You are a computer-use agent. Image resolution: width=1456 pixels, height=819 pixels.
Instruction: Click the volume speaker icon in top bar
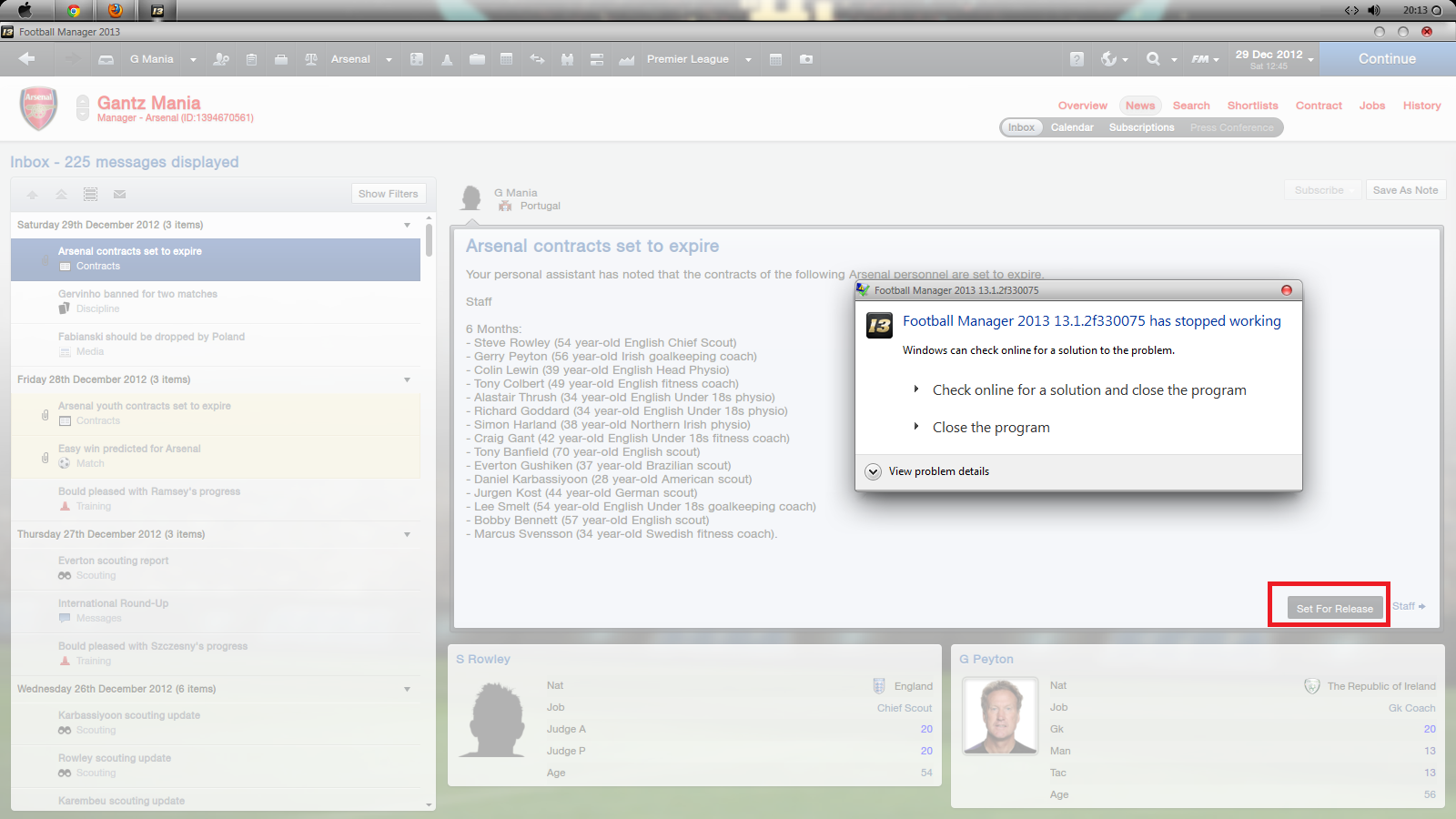pyautogui.click(x=1373, y=10)
